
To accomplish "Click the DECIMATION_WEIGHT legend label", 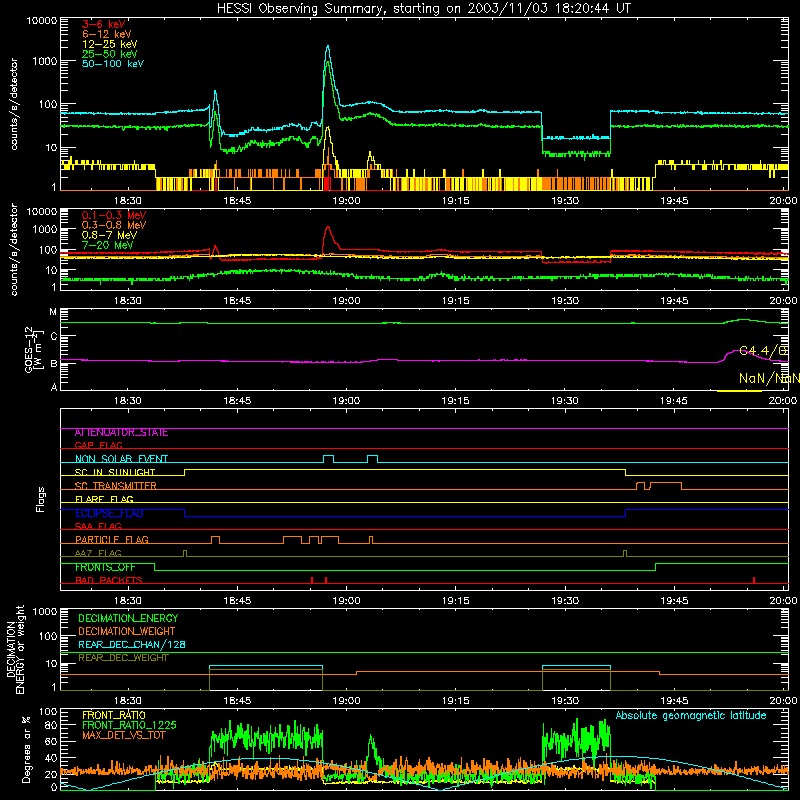I will point(127,632).
